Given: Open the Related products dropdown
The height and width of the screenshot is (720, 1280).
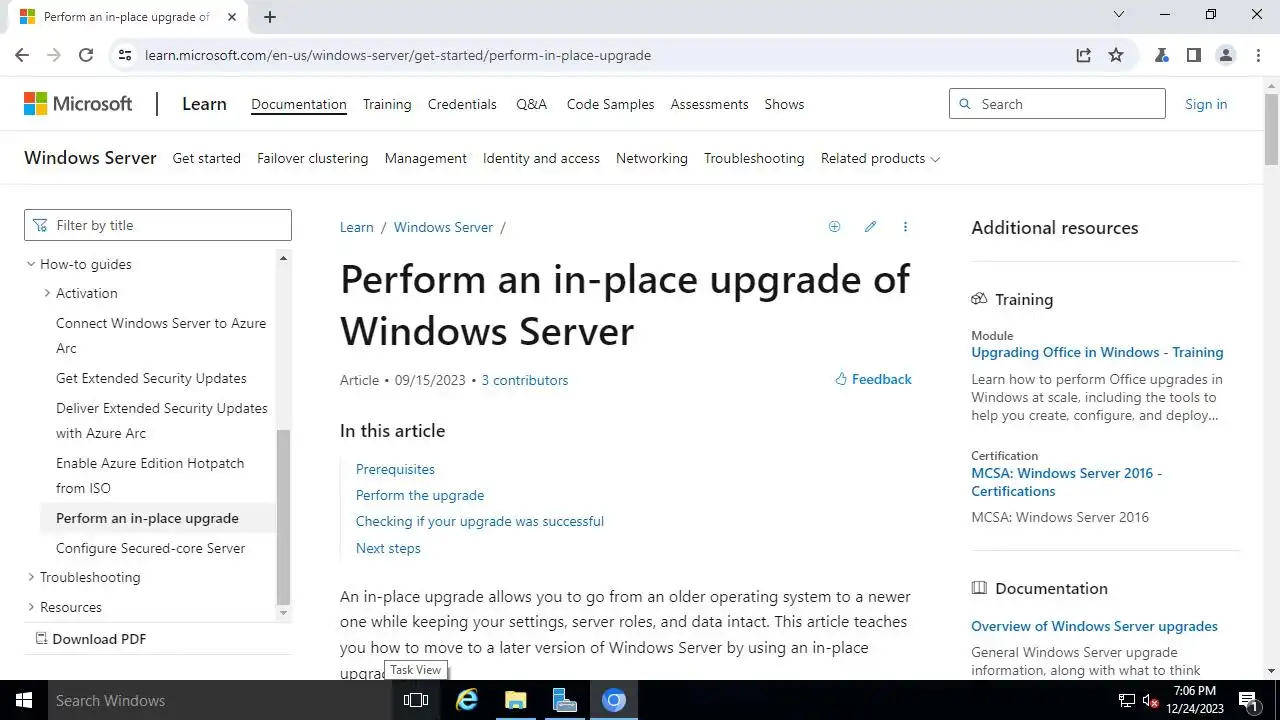Looking at the screenshot, I should coord(880,158).
